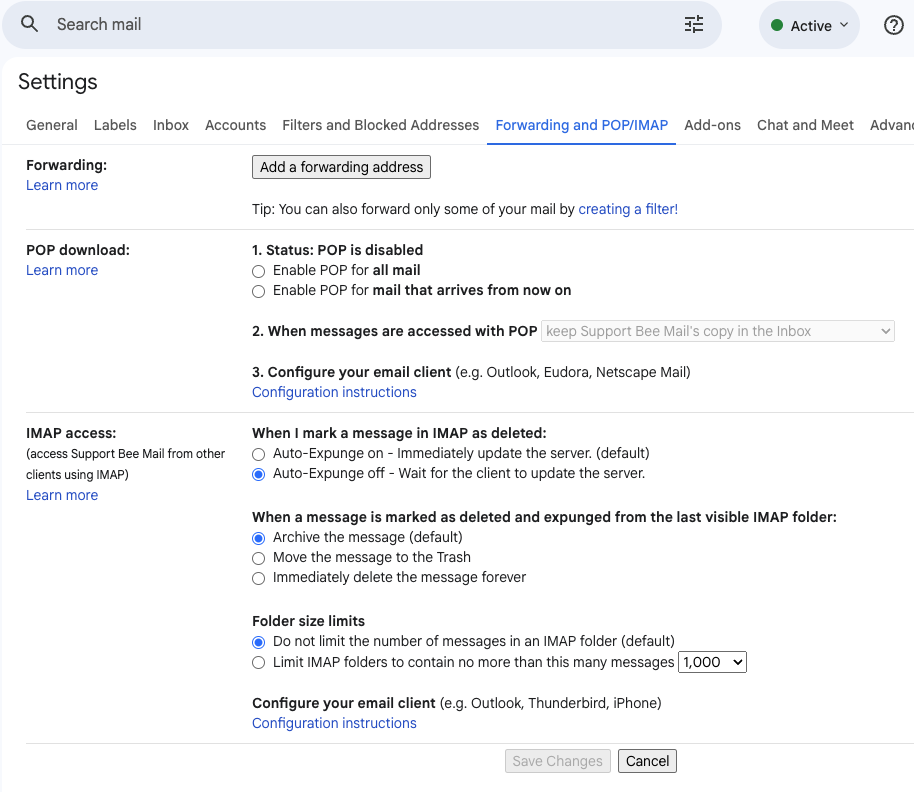Select Limit IMAP folders message option
The height and width of the screenshot is (792, 914).
258,662
